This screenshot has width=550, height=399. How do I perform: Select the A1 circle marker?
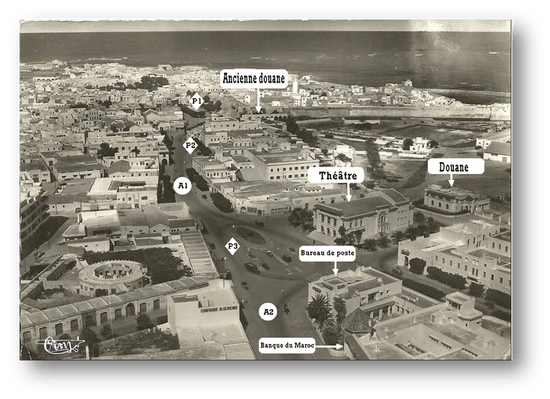tap(182, 186)
